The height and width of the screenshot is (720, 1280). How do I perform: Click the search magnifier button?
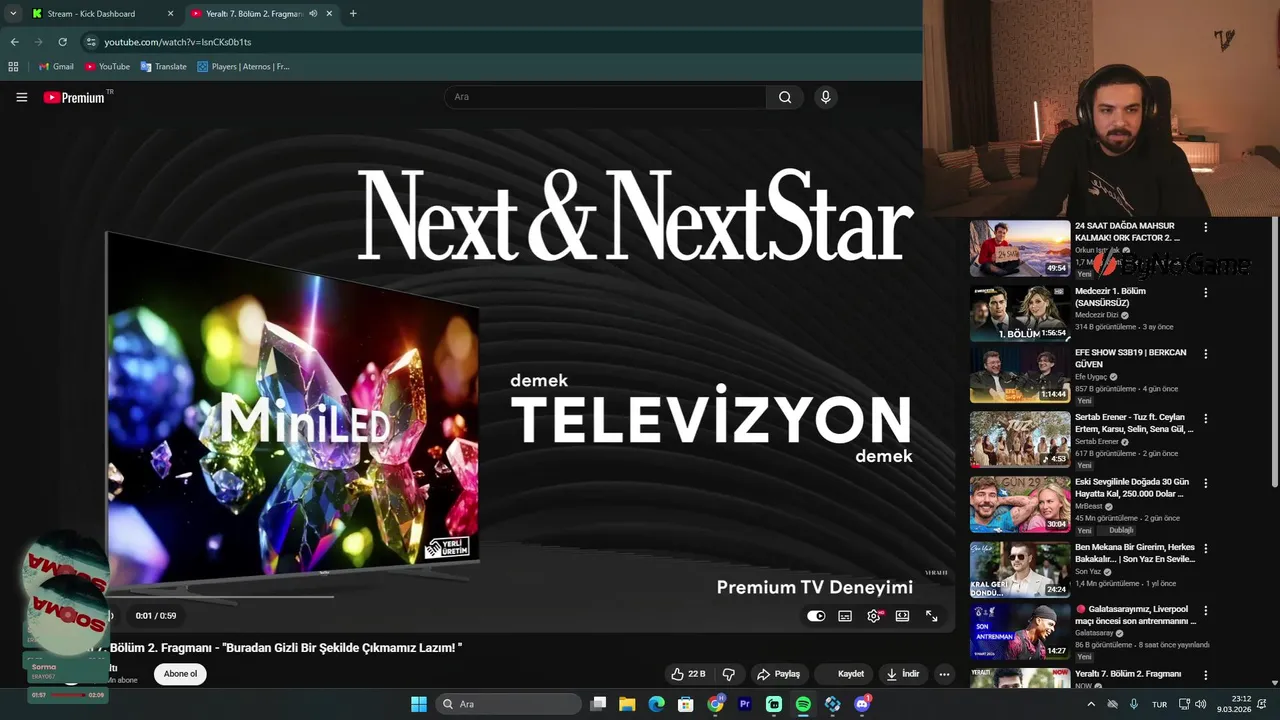(x=785, y=97)
